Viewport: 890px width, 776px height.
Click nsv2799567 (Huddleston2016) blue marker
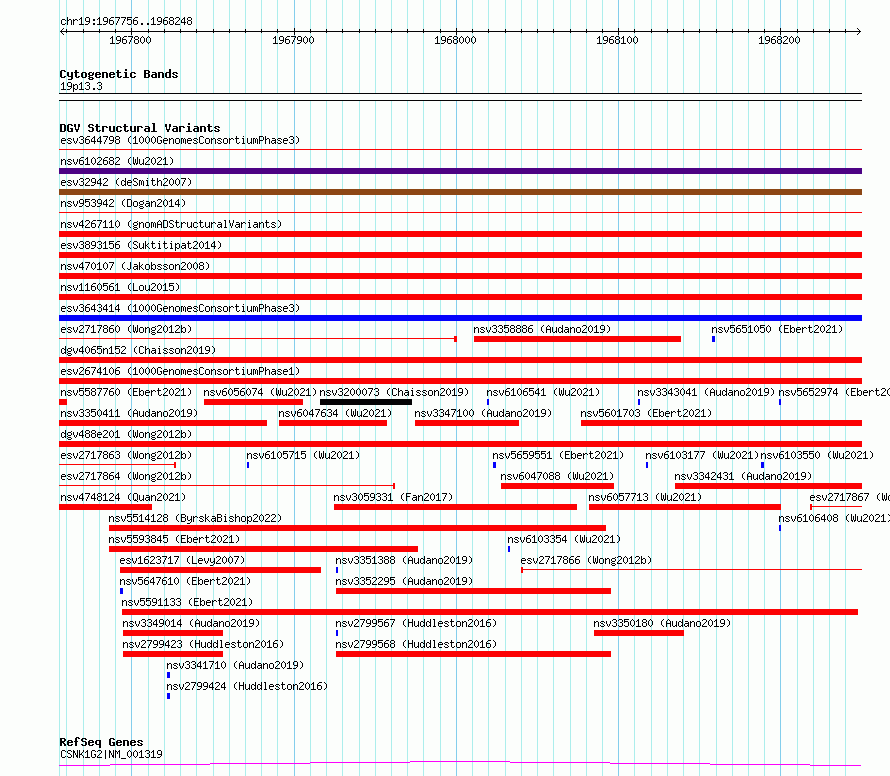[337, 633]
